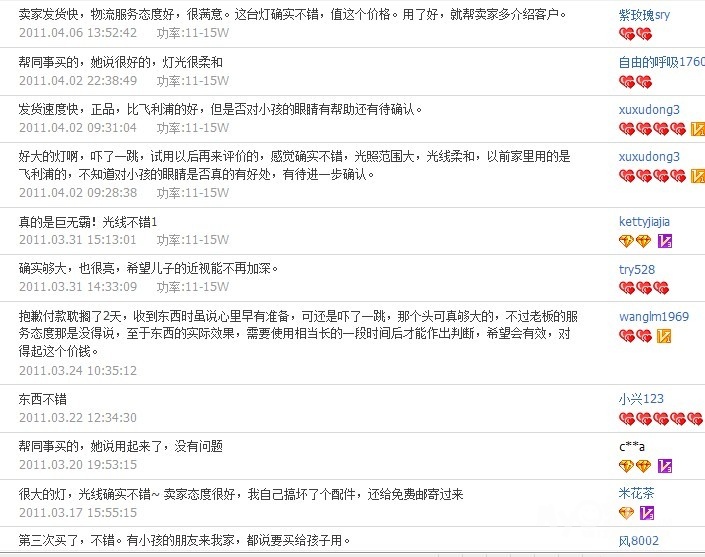This screenshot has width=705, height=557.
Task: Click the purple VIP badge under c**a
Action: pyautogui.click(x=664, y=466)
